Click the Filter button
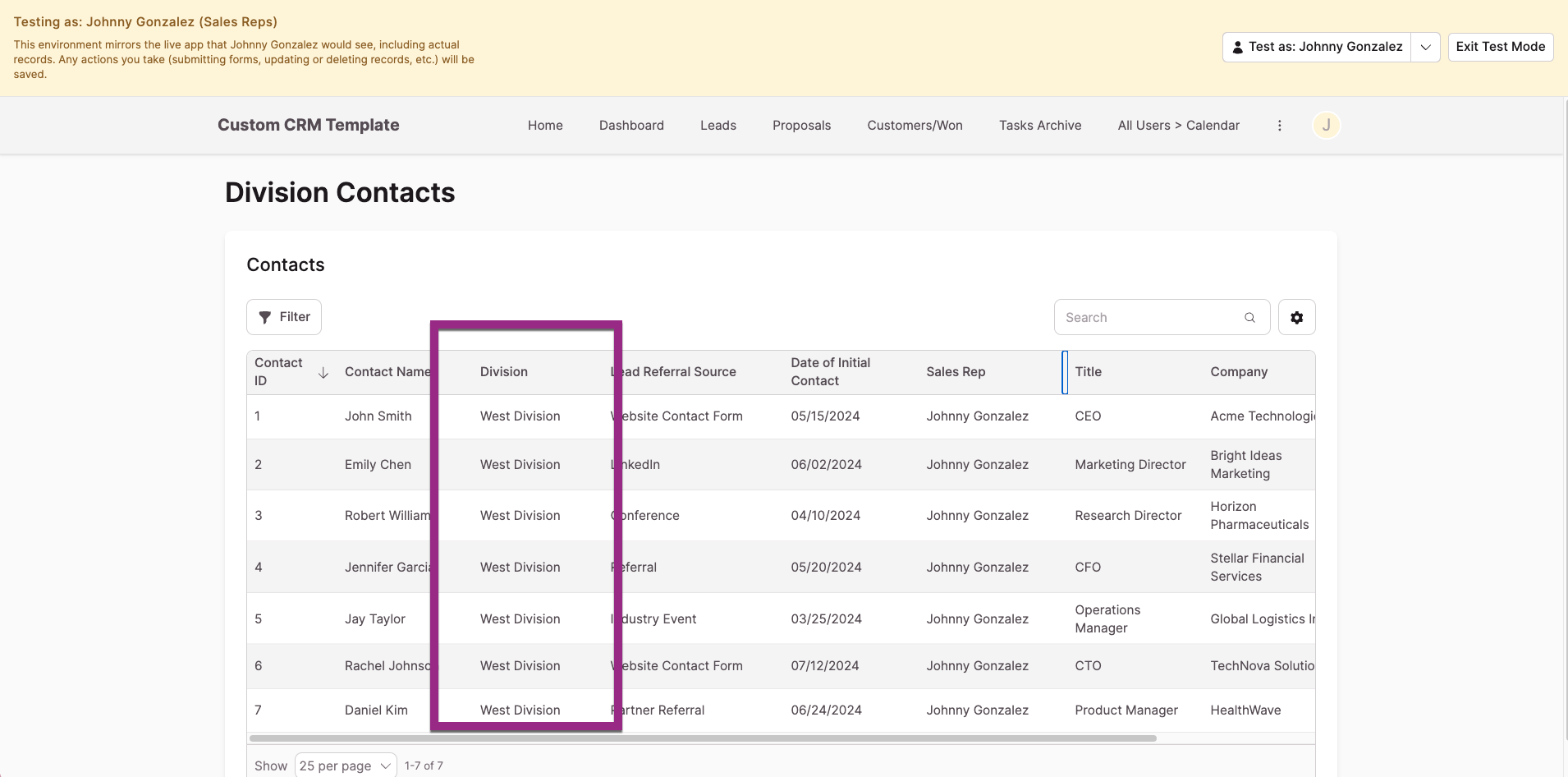The height and width of the screenshot is (777, 1568). pos(284,318)
